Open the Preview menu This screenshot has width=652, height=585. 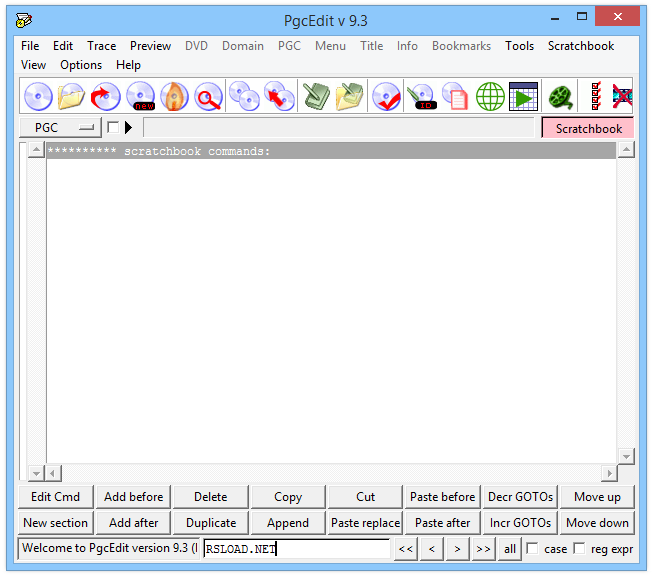point(150,46)
